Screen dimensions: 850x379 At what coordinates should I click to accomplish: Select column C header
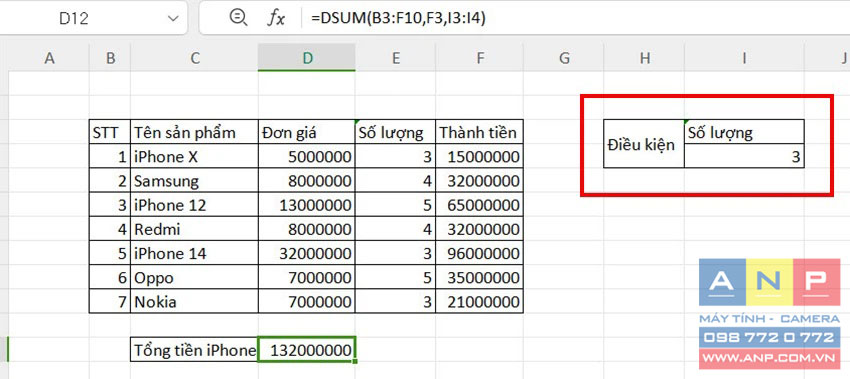click(195, 58)
